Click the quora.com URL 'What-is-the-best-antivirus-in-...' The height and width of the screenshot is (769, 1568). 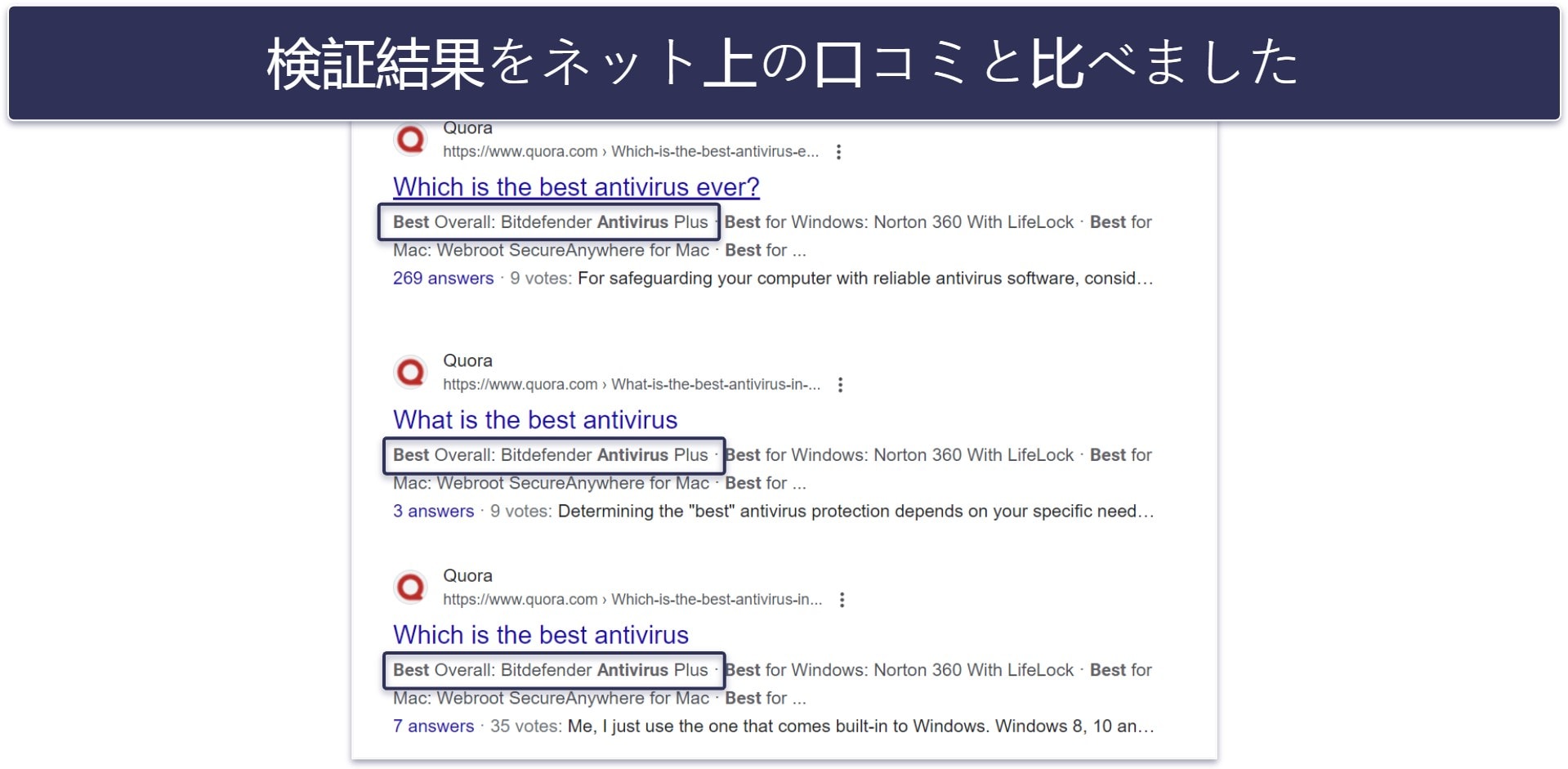632,385
